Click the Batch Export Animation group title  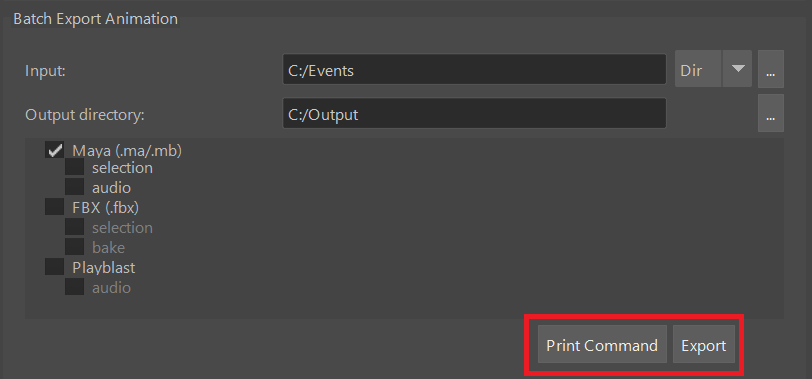[95, 19]
